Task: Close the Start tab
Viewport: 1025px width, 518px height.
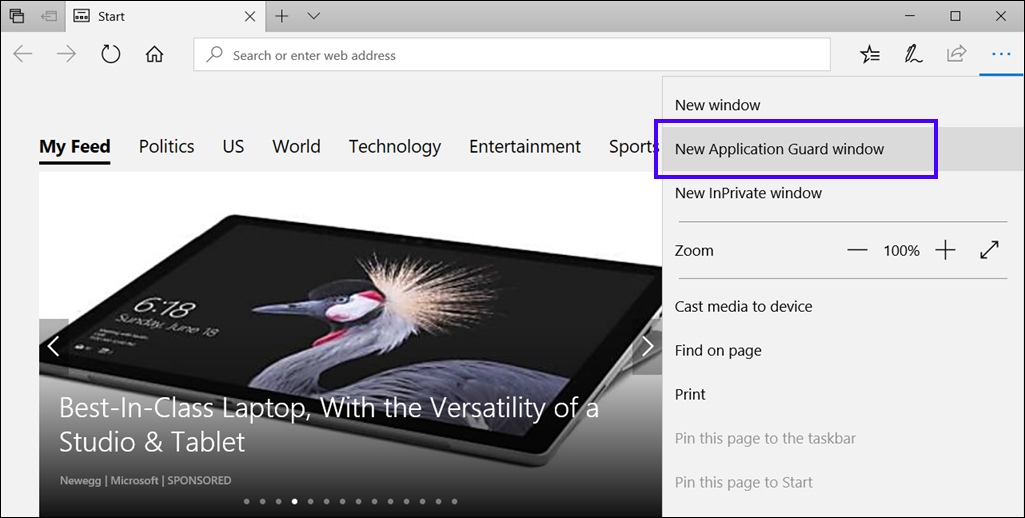Action: click(250, 16)
